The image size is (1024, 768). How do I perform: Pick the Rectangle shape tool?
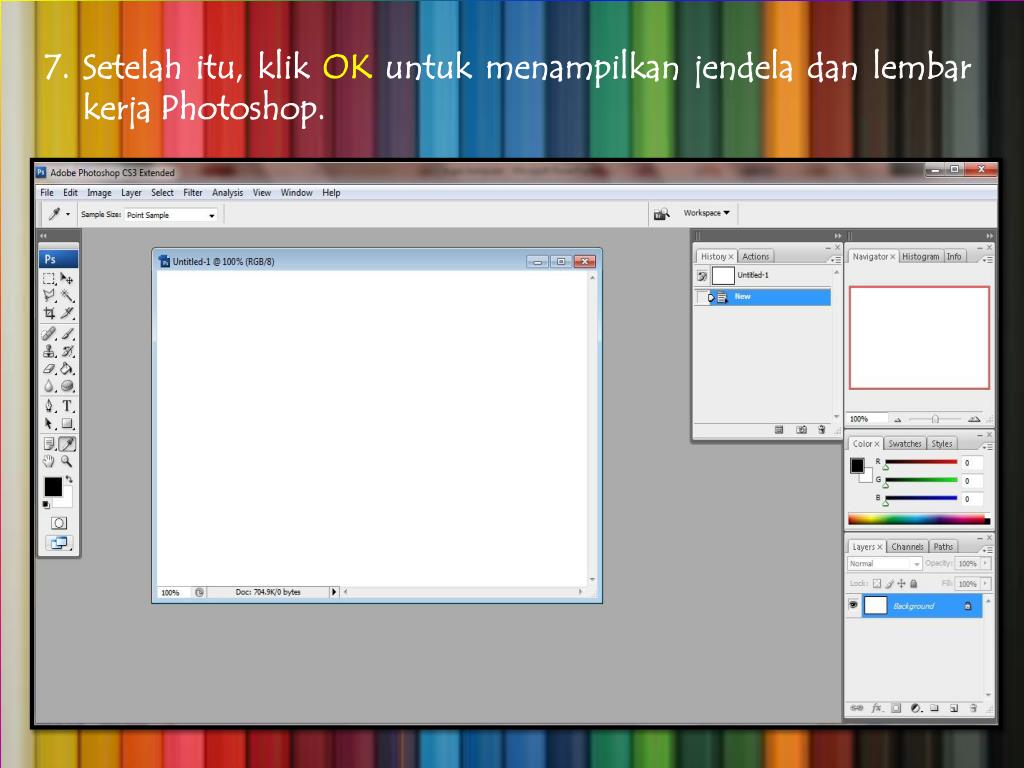point(67,424)
